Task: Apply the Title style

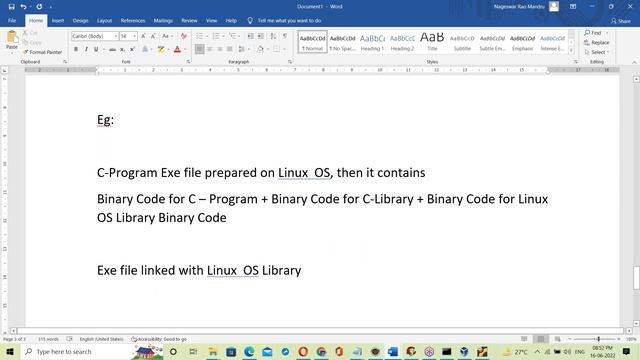Action: (x=432, y=42)
